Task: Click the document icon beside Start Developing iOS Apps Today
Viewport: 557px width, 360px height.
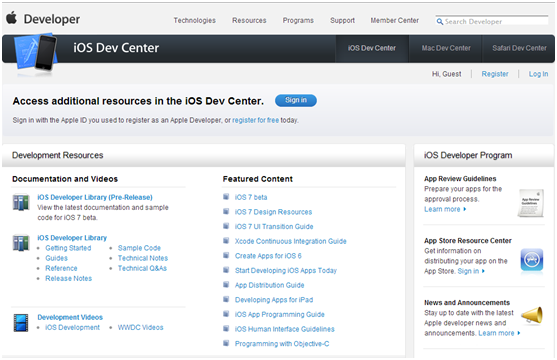Action: [226, 270]
